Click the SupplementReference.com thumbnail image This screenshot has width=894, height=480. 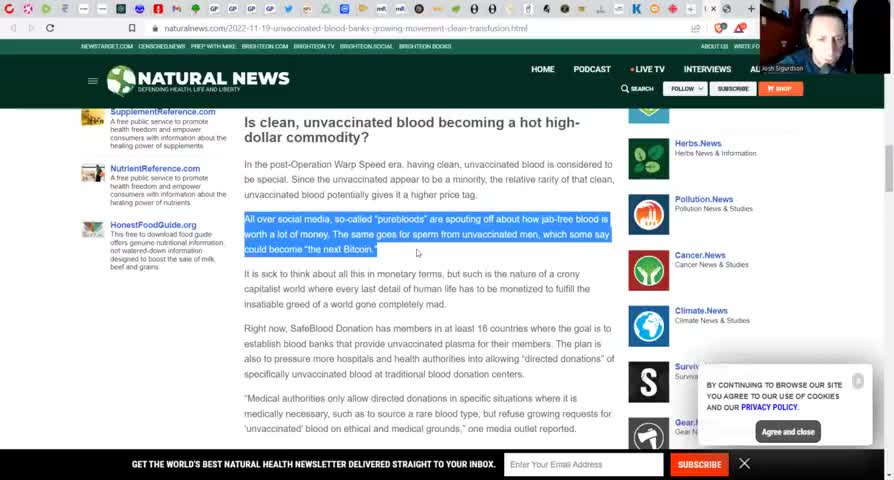tap(93, 116)
